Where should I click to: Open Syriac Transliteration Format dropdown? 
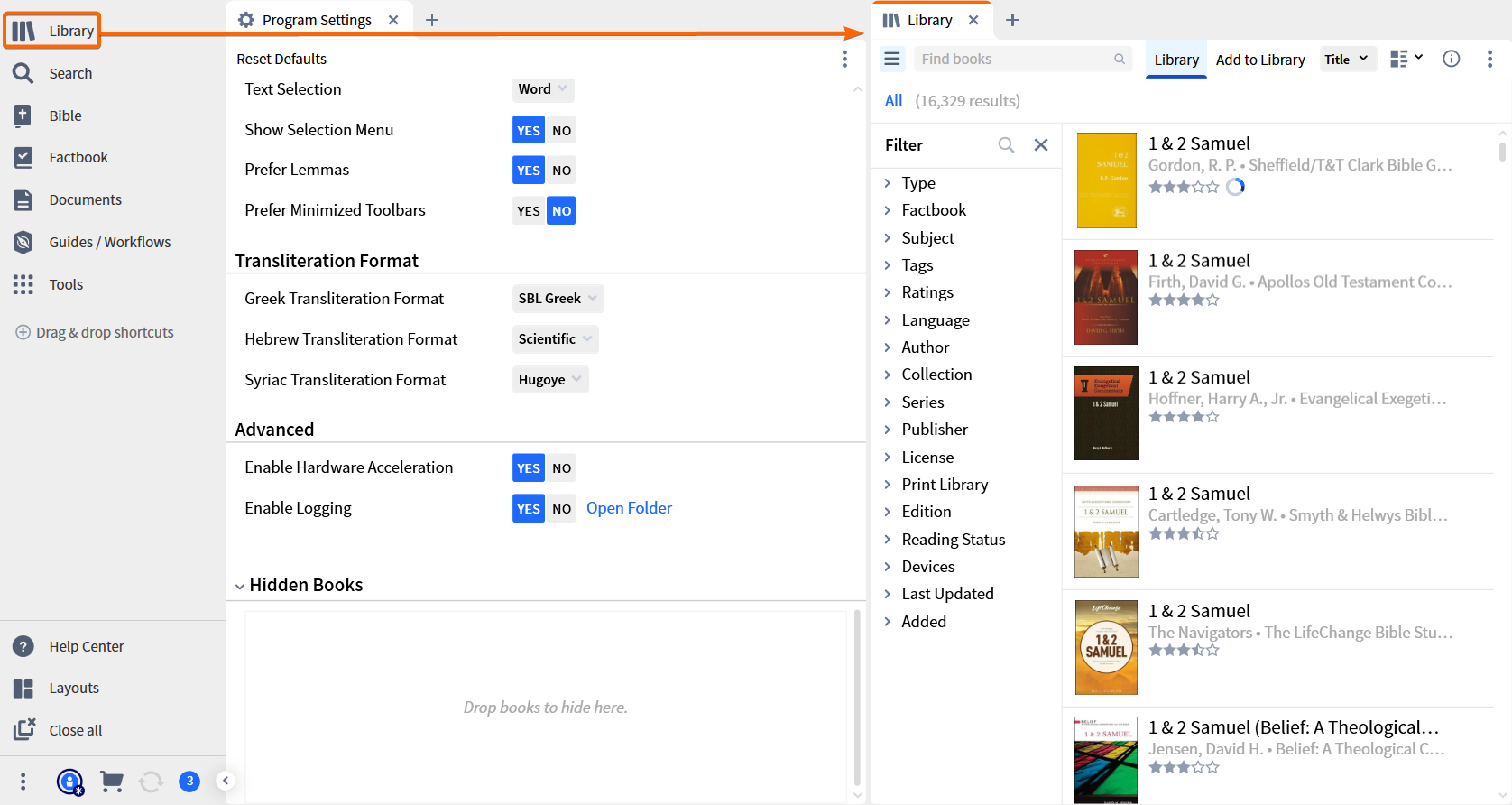click(x=550, y=380)
